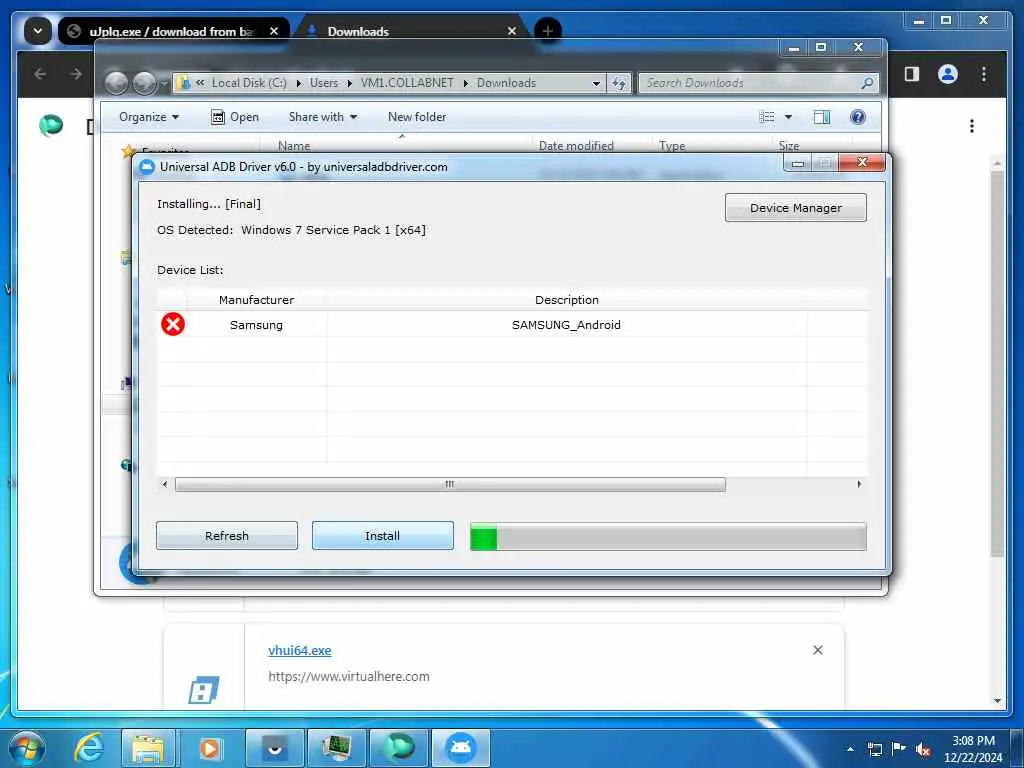The image size is (1024, 768).
Task: Open the Windows Start menu
Action: click(27, 748)
